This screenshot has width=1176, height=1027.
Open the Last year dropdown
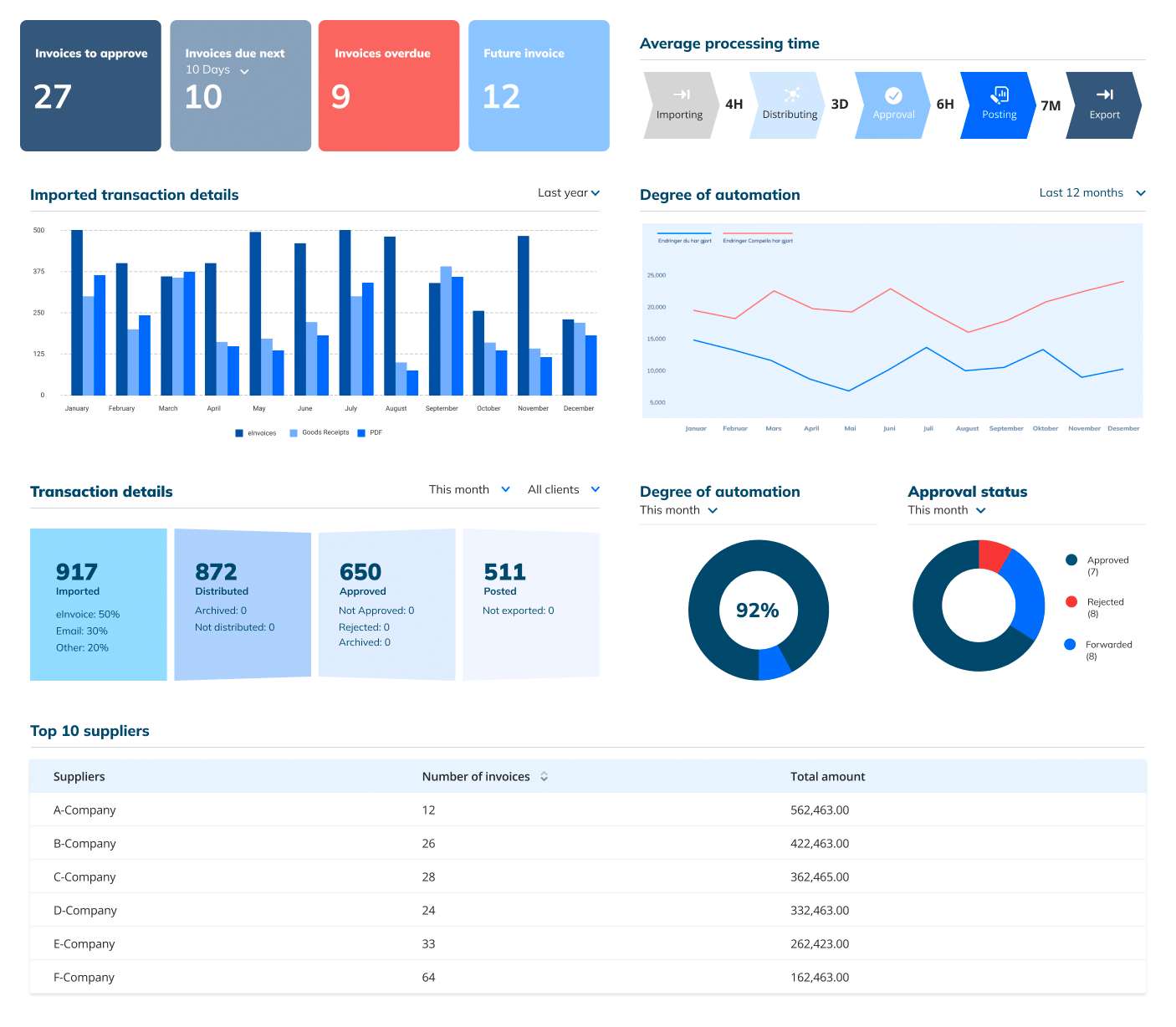[x=569, y=192]
